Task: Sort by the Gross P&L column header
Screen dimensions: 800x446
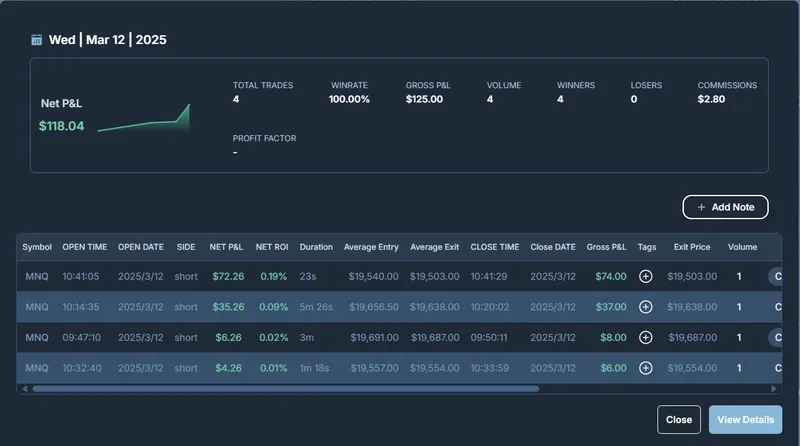Action: [x=606, y=247]
